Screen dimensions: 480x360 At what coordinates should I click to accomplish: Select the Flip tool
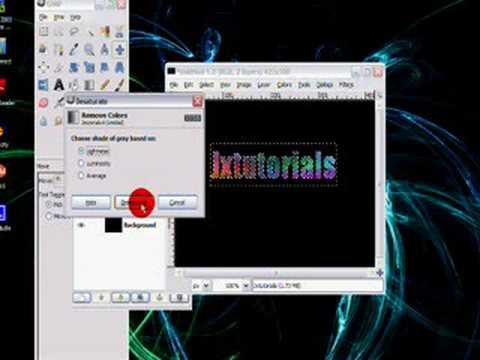44,85
